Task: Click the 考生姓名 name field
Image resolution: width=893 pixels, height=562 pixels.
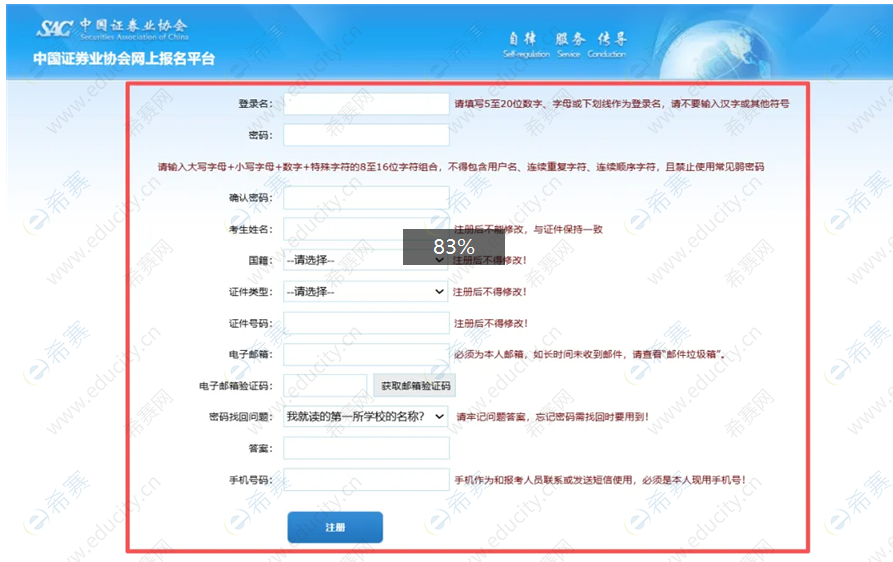Action: [366, 229]
